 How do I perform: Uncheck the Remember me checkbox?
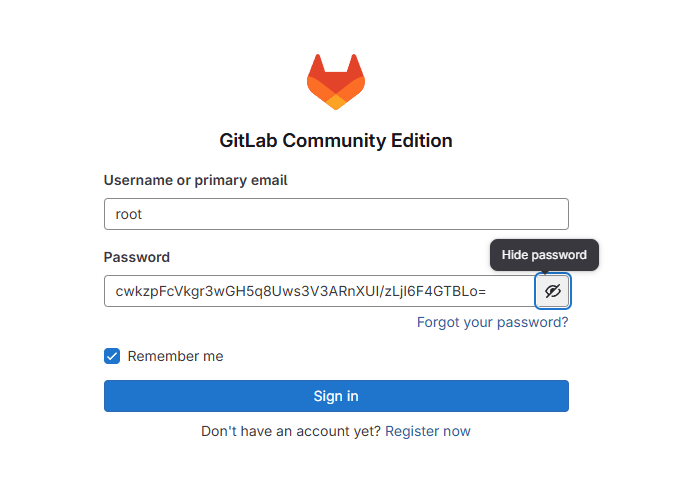point(112,356)
